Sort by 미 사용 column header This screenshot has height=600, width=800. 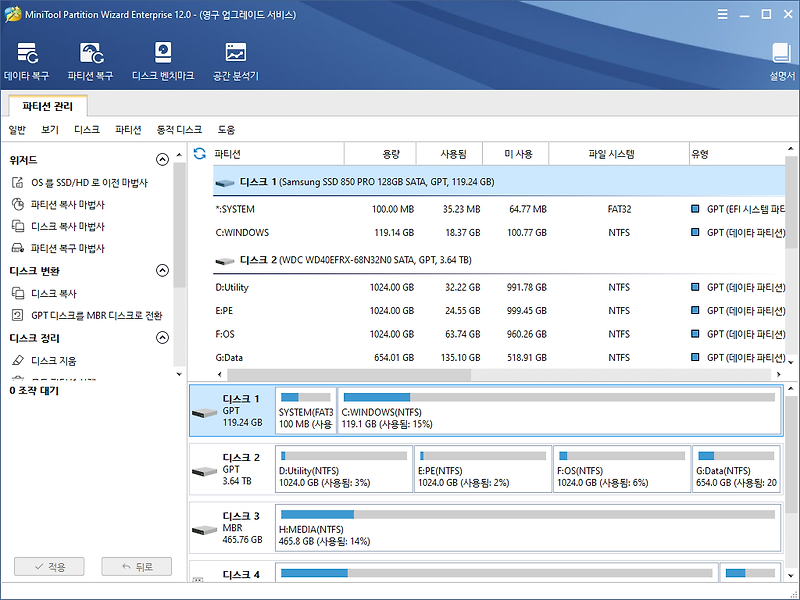point(516,154)
